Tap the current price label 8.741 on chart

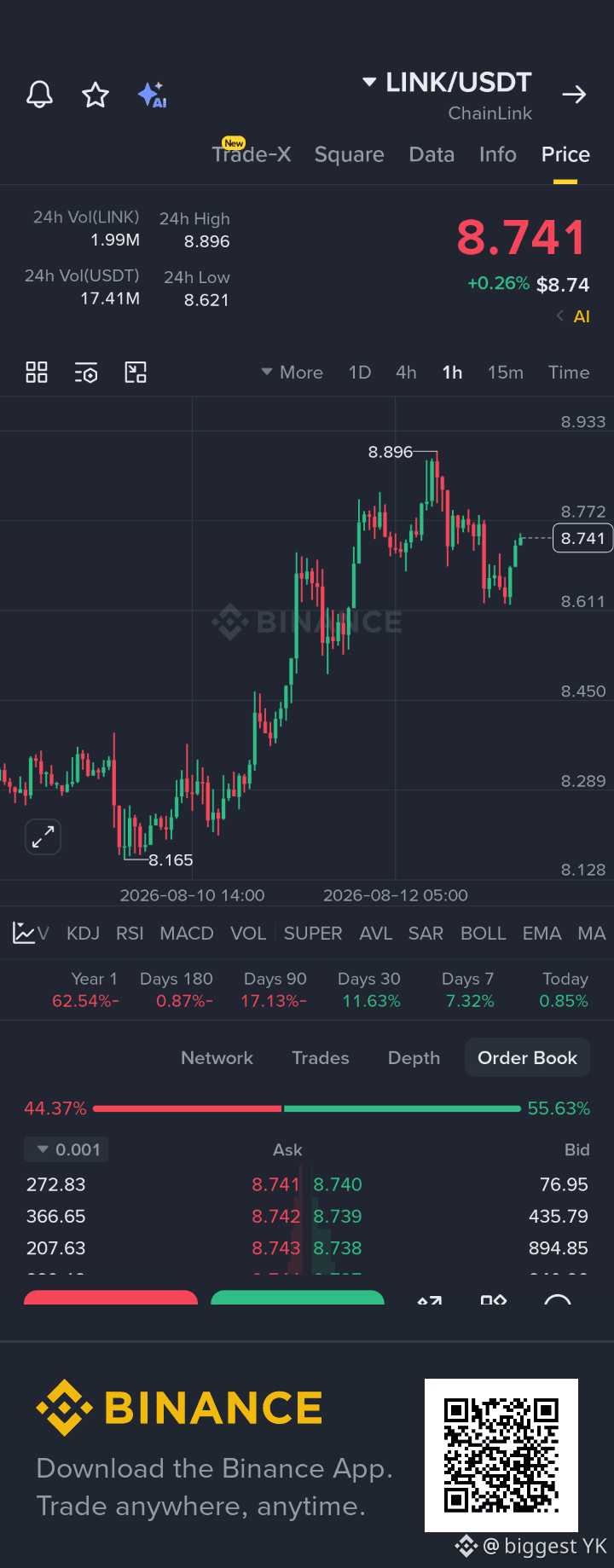(583, 538)
